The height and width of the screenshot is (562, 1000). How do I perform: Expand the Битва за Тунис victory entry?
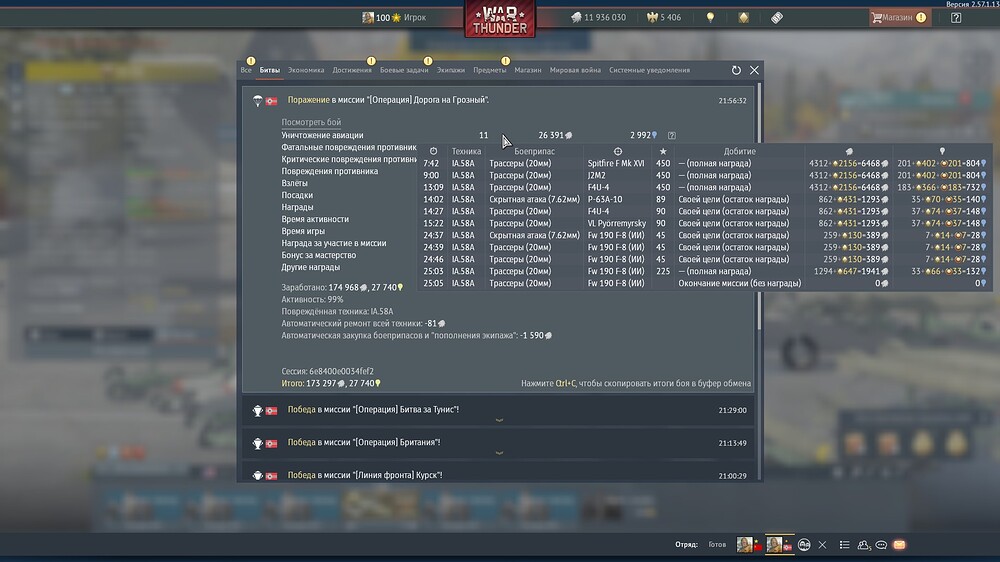click(499, 410)
